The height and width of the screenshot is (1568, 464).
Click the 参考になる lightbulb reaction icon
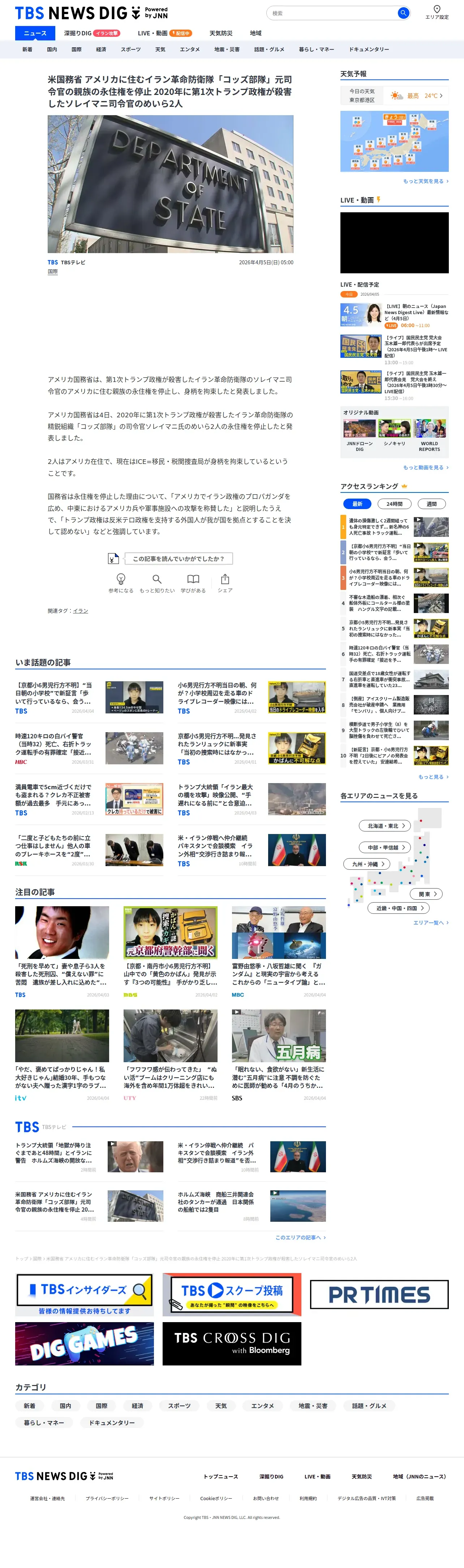pyautogui.click(x=121, y=578)
